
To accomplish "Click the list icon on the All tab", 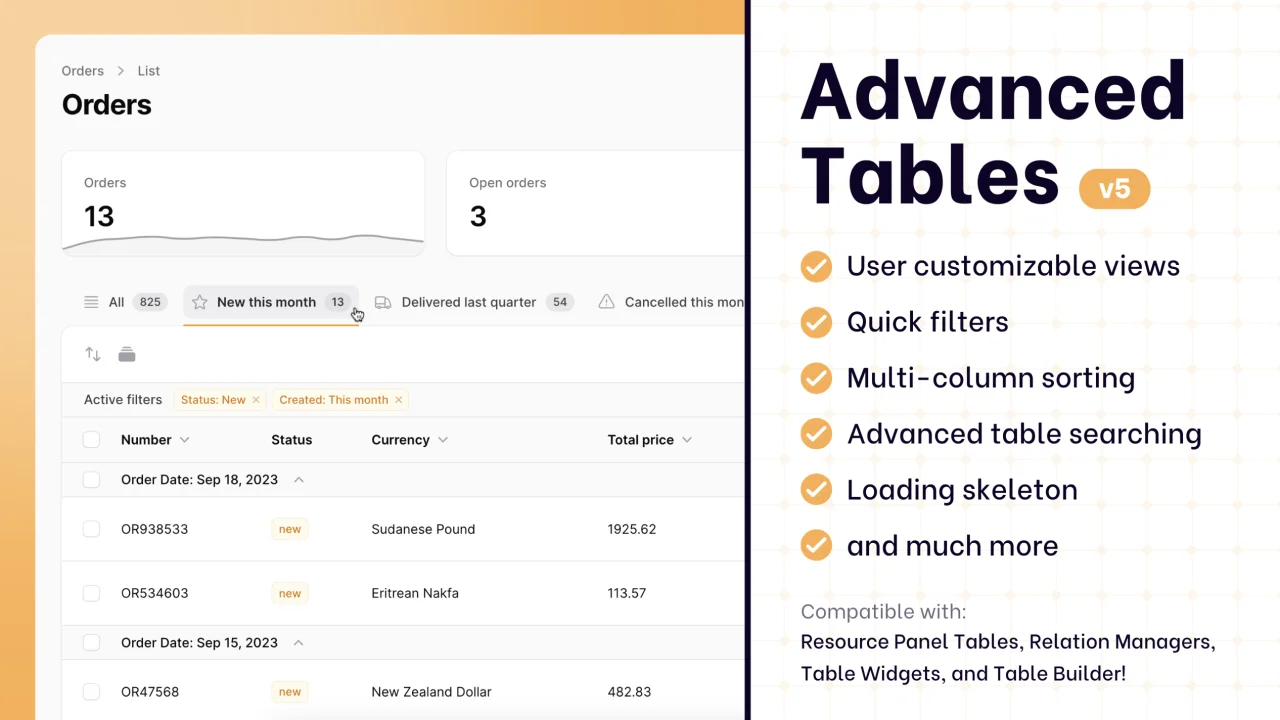I will (x=91, y=302).
